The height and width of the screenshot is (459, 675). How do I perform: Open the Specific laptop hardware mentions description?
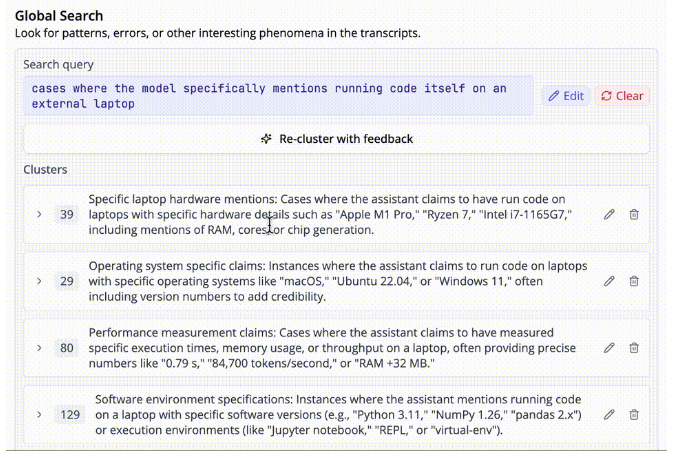330,214
